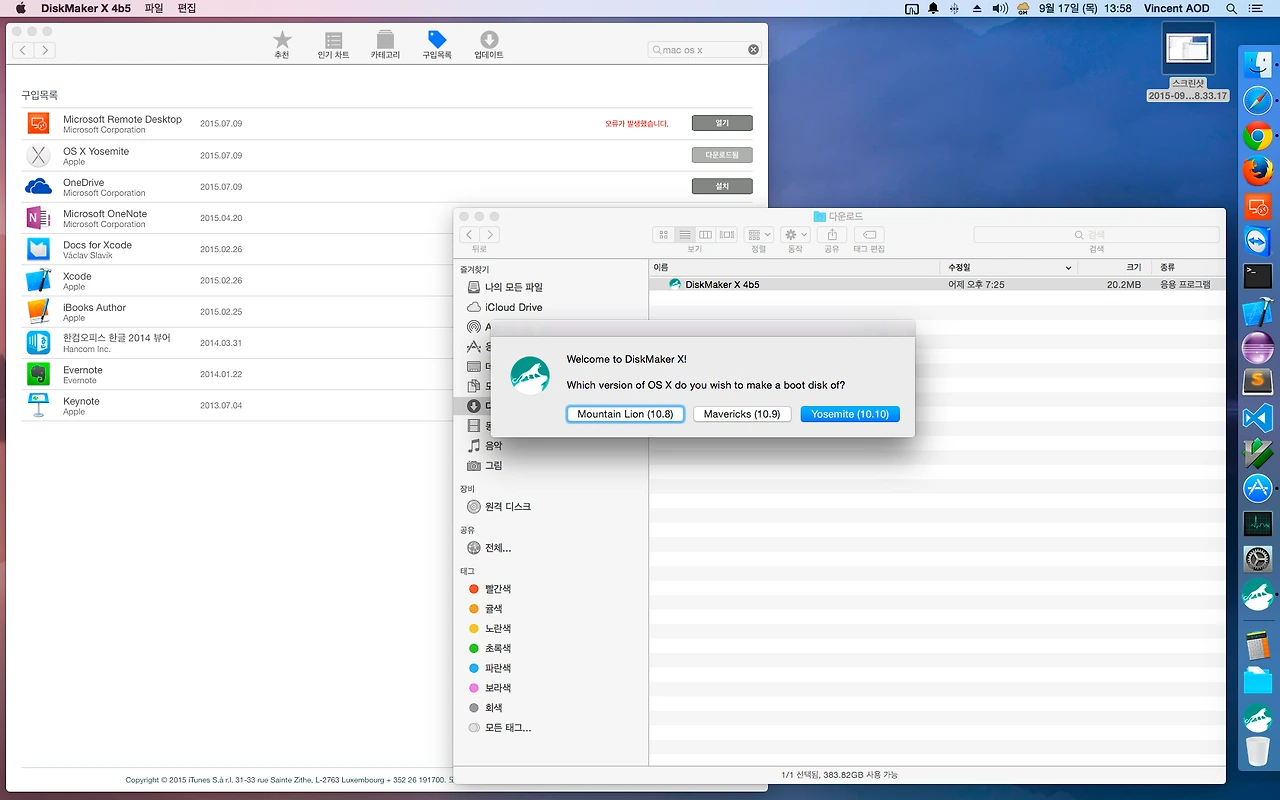The height and width of the screenshot is (800, 1280).
Task: Select the 구입목록 tab in App Store
Action: [x=437, y=44]
